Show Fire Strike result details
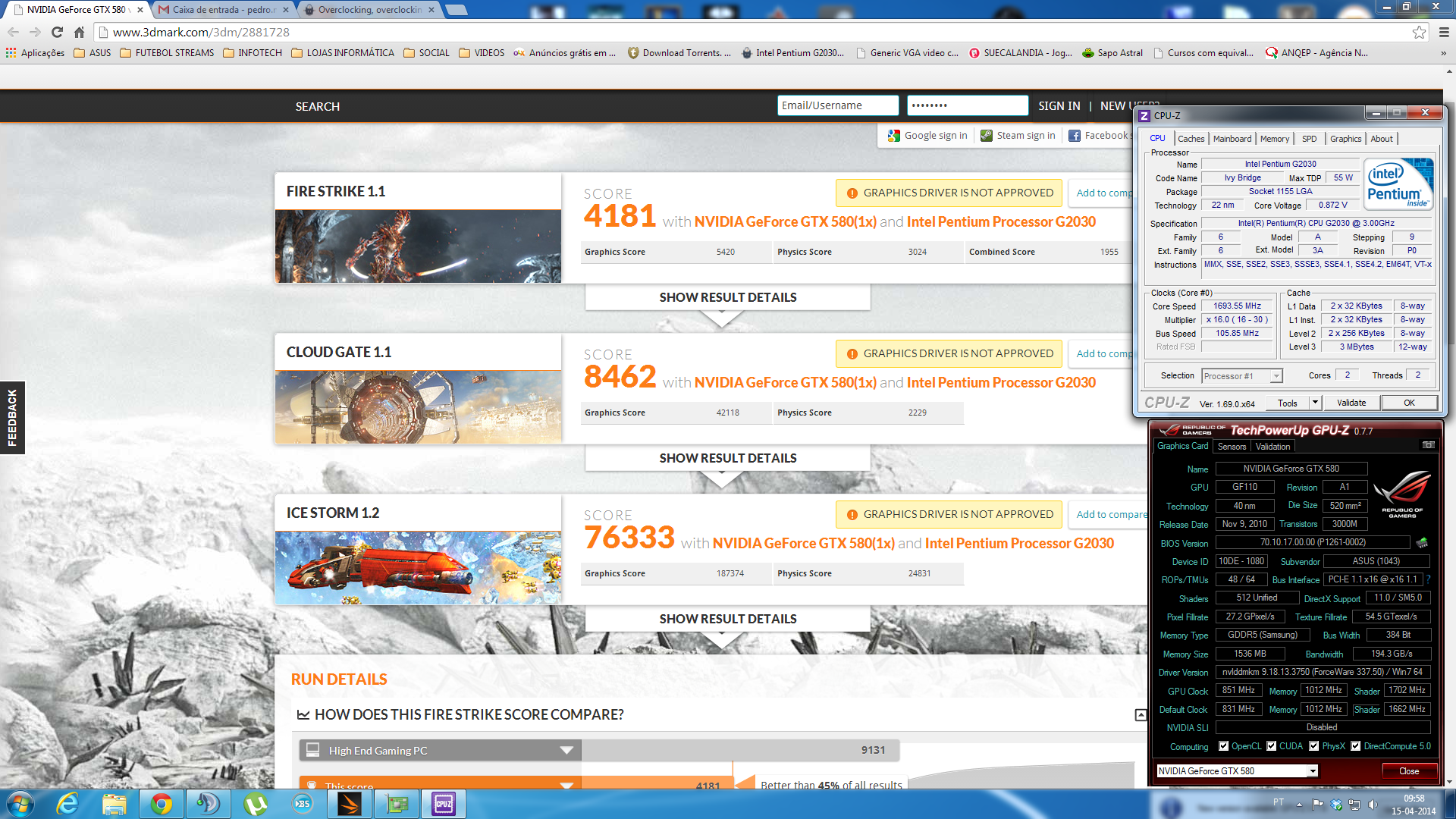 click(727, 297)
